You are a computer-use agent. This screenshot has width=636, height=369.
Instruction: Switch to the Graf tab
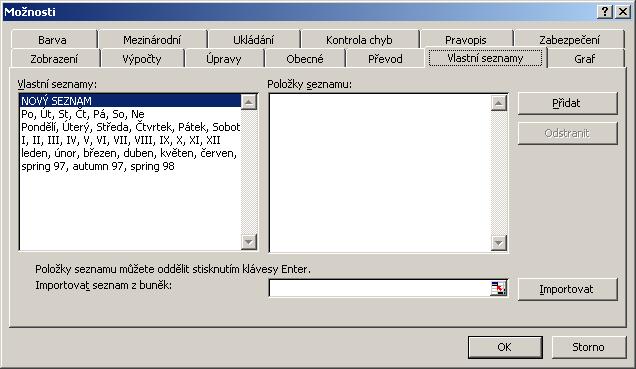[585, 59]
